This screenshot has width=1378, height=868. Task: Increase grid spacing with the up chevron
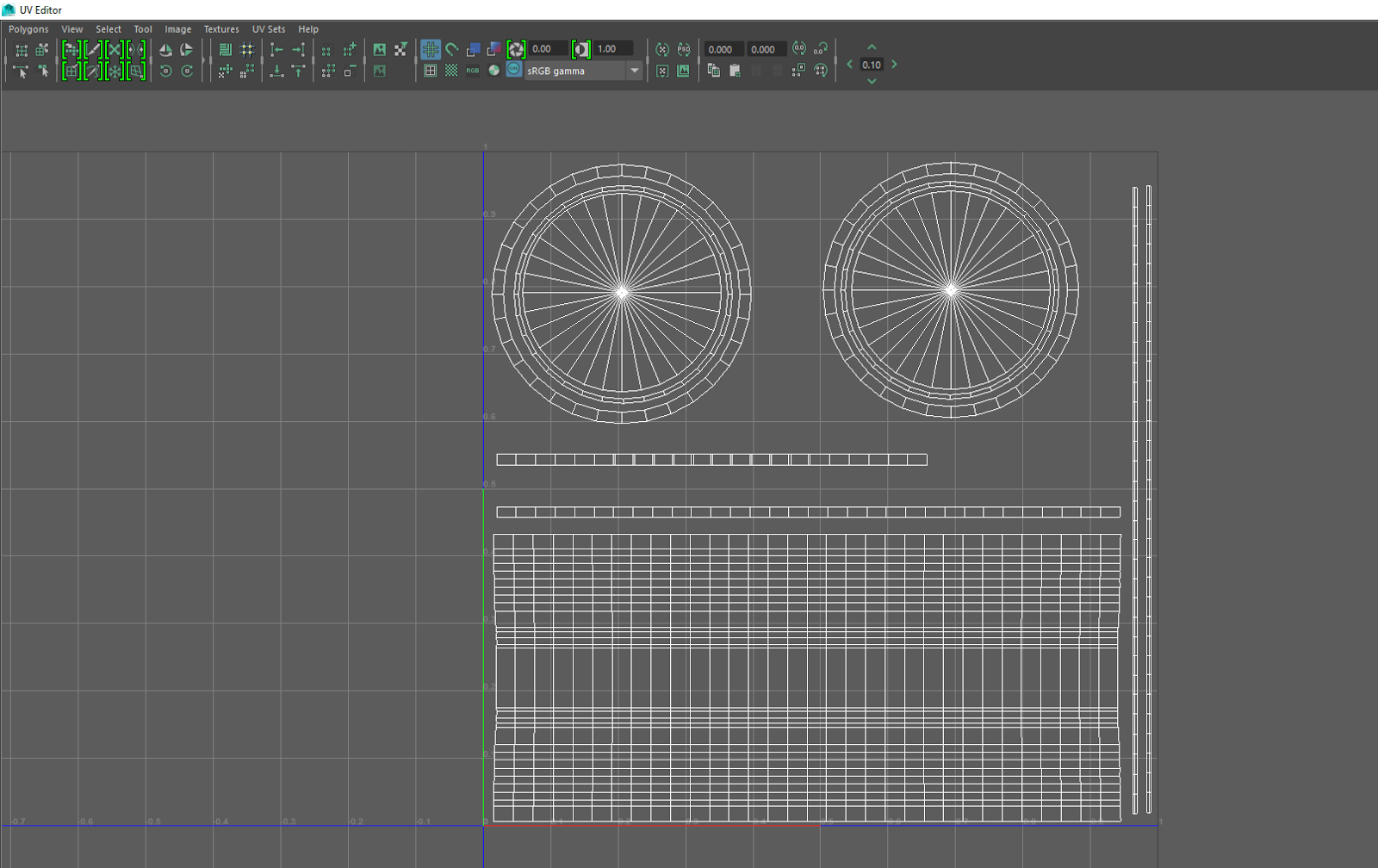[x=872, y=47]
